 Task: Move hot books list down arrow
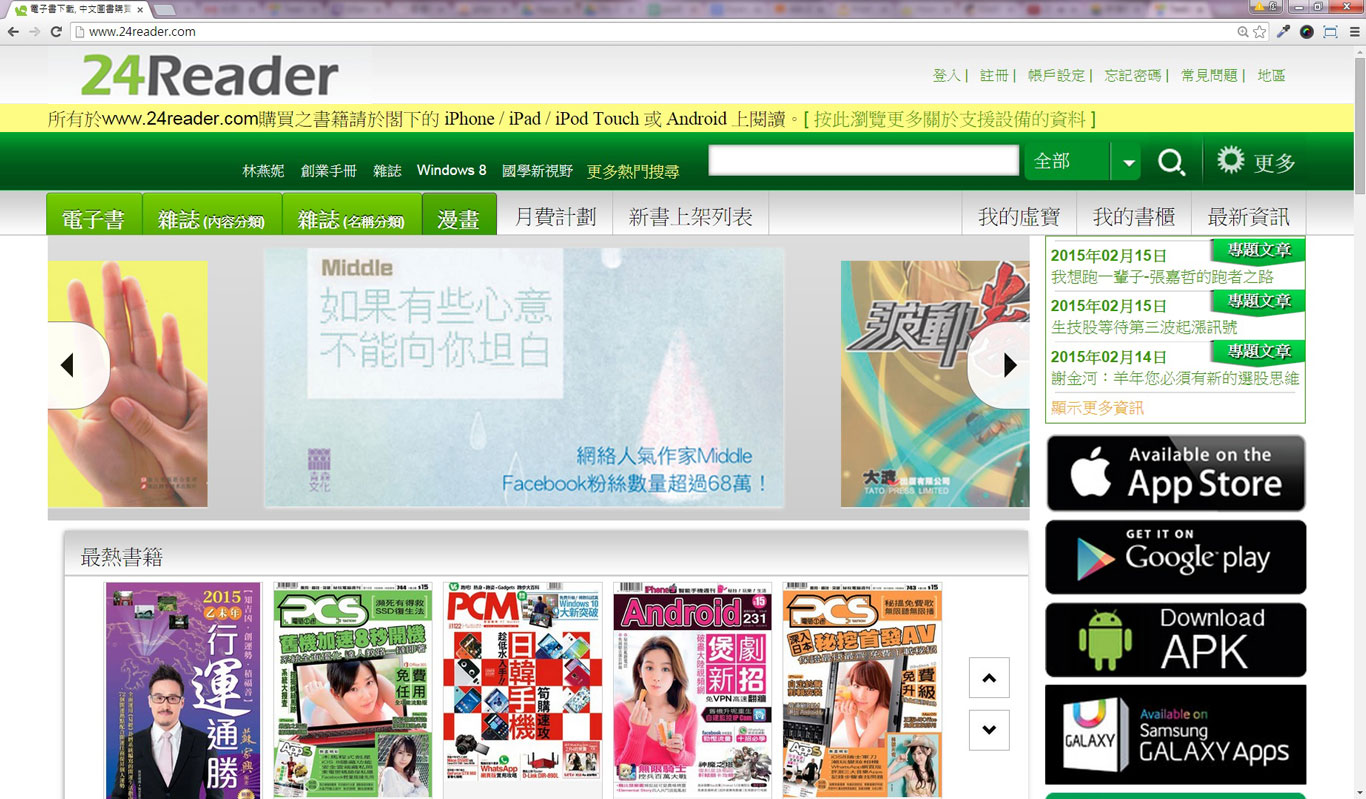pos(989,730)
